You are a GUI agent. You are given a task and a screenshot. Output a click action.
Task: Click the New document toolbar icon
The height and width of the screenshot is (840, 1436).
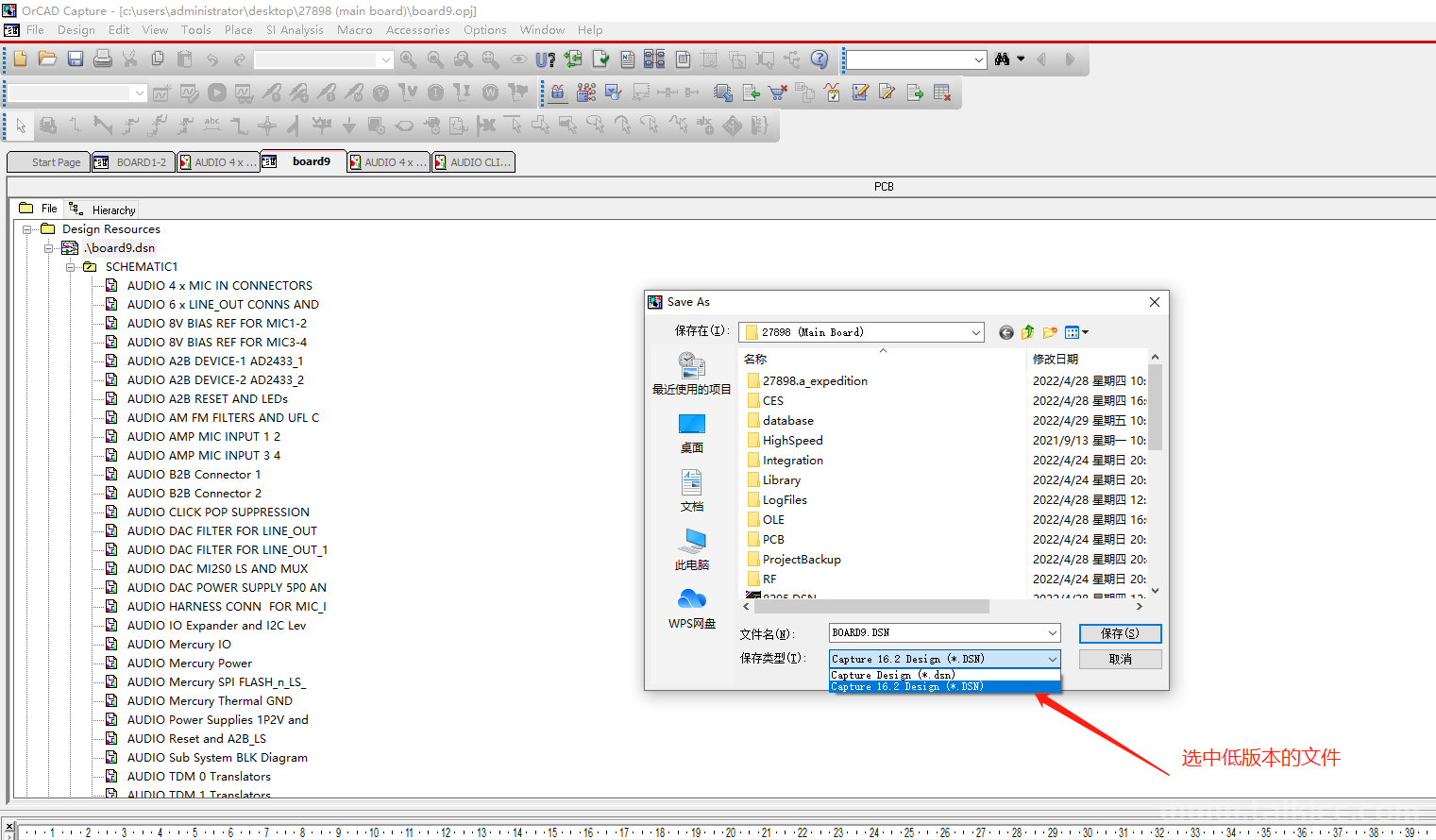click(x=20, y=59)
